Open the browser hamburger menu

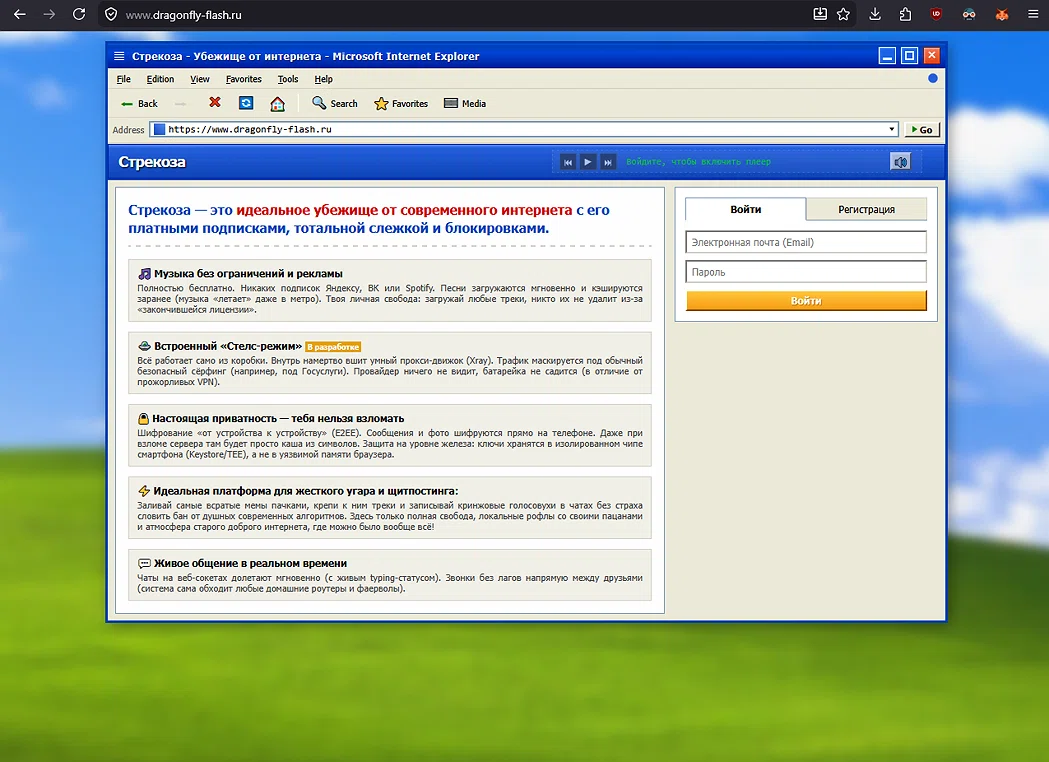coord(1033,14)
